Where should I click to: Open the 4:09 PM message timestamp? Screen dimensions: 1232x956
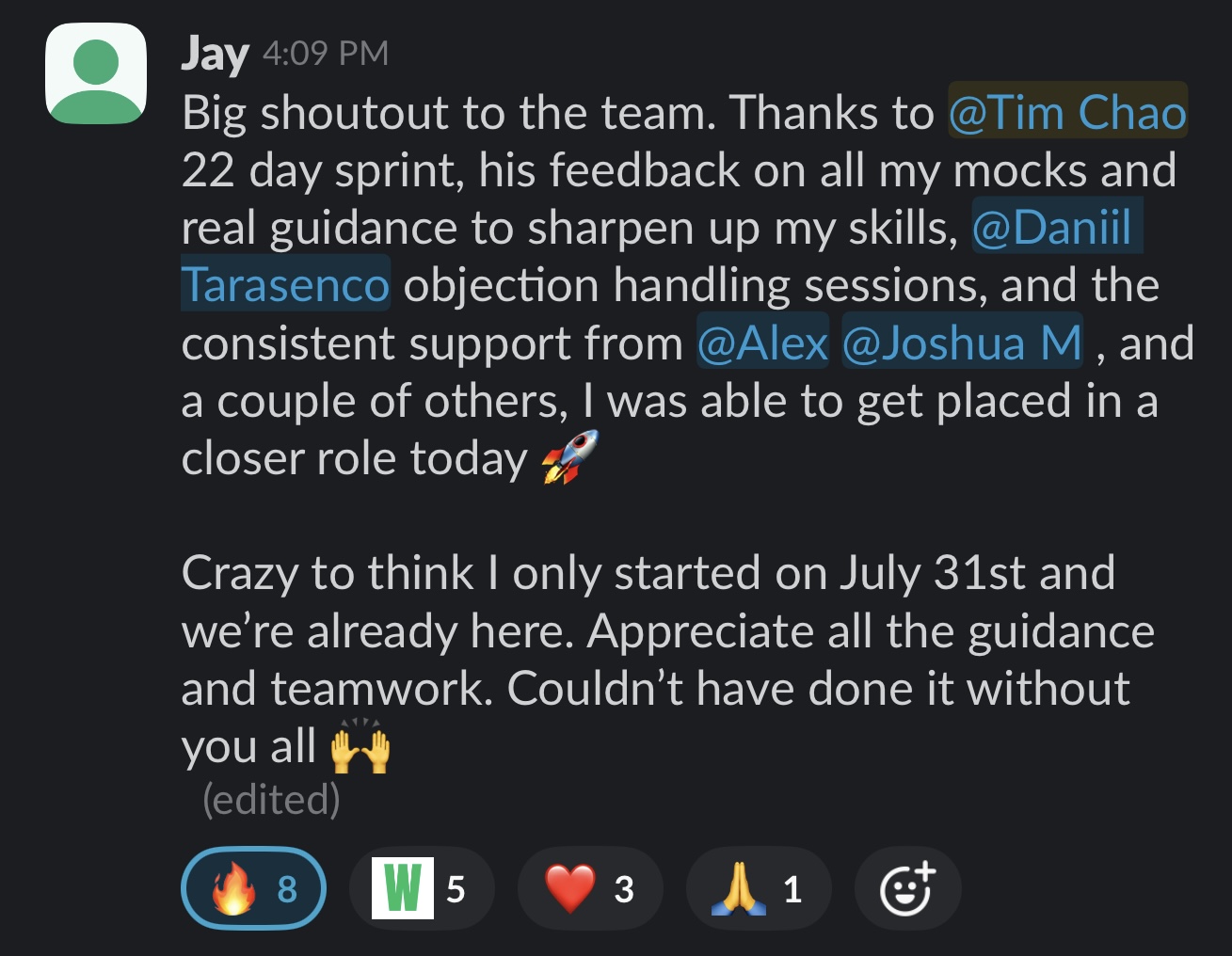[x=326, y=54]
